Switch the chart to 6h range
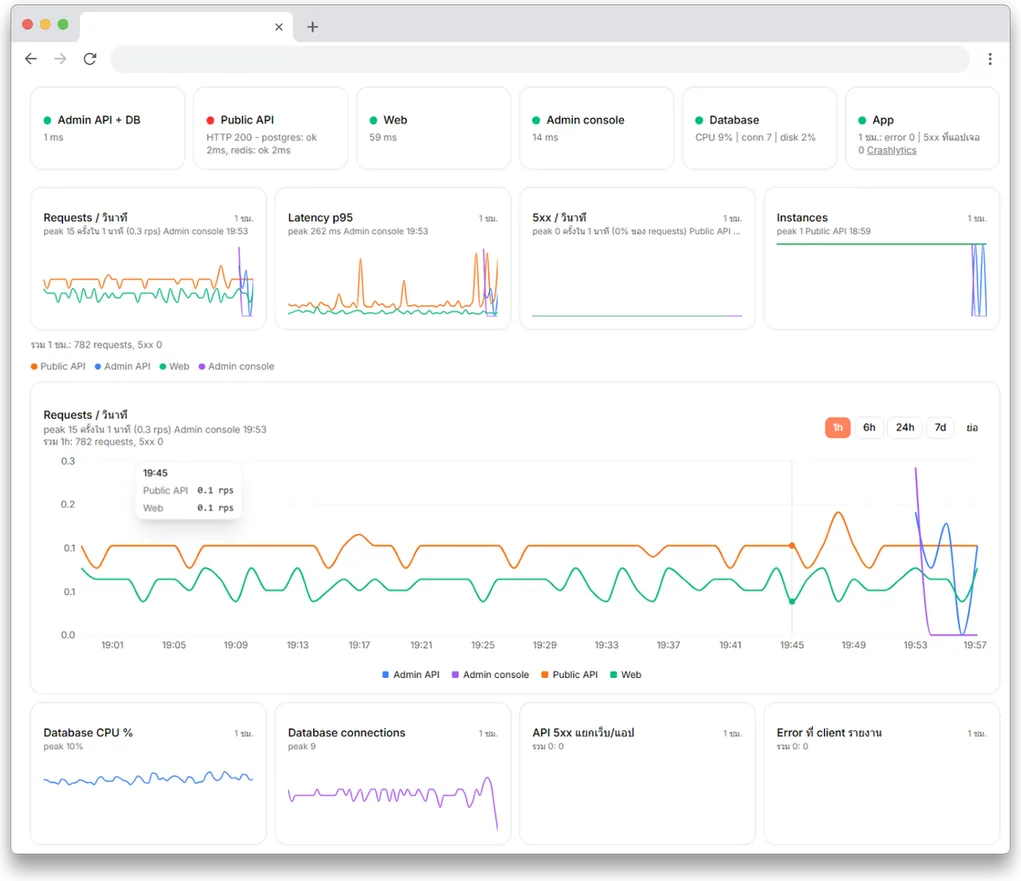Image resolution: width=1021 pixels, height=881 pixels. click(869, 428)
